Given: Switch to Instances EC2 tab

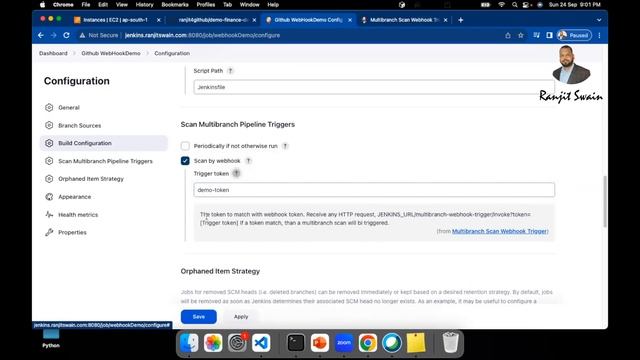Looking at the screenshot, I should (x=116, y=20).
